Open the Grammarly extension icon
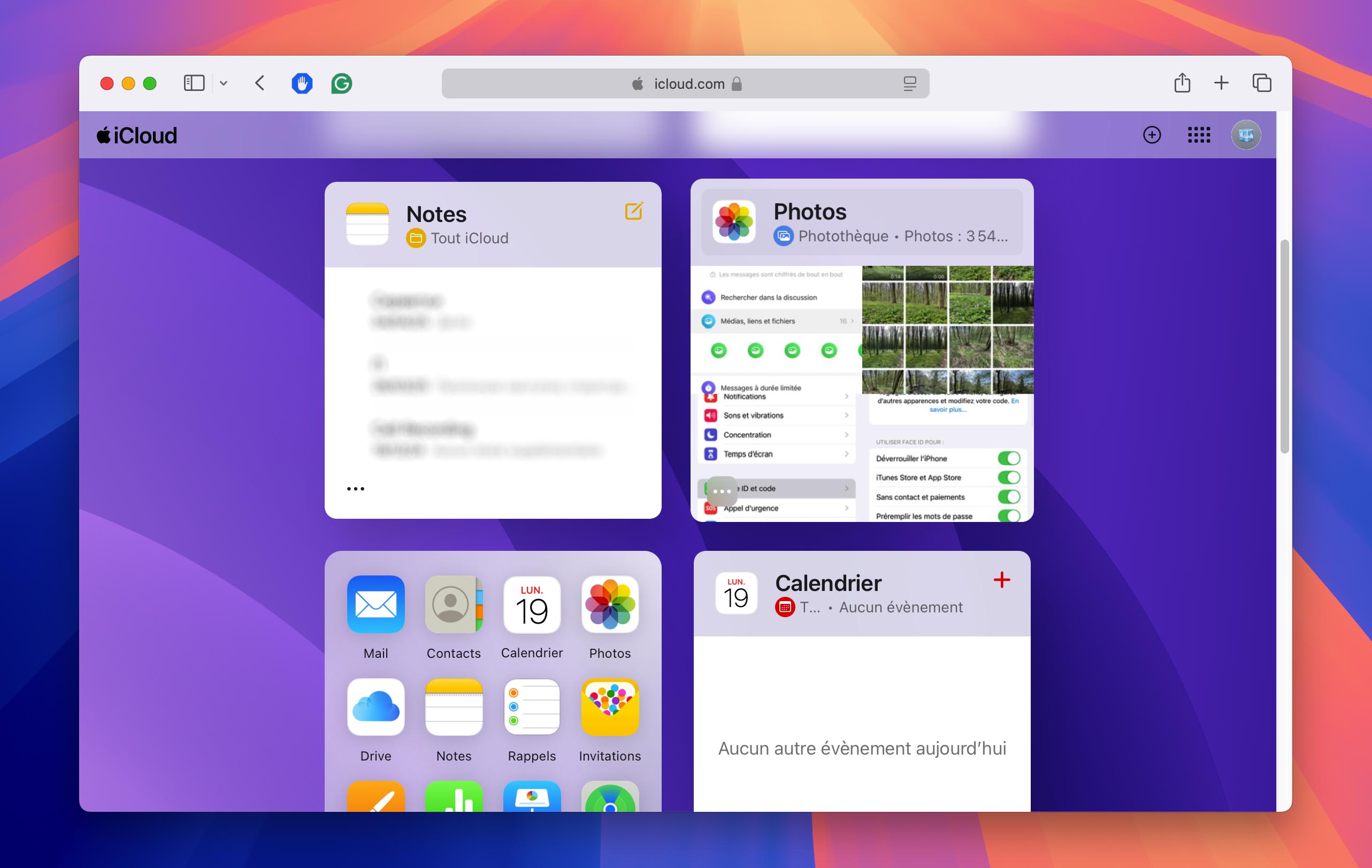 (x=341, y=83)
